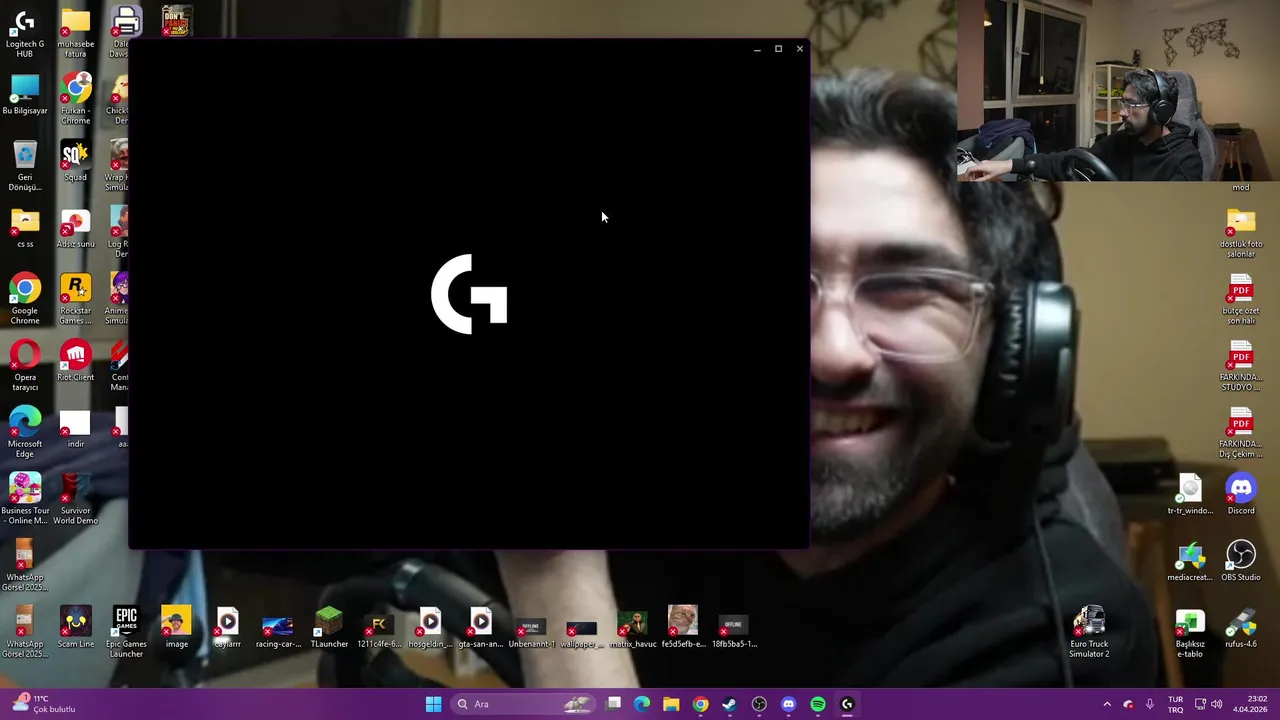Viewport: 1280px width, 720px height.
Task: Select Logitech G HUB taskbar icon
Action: (x=847, y=704)
